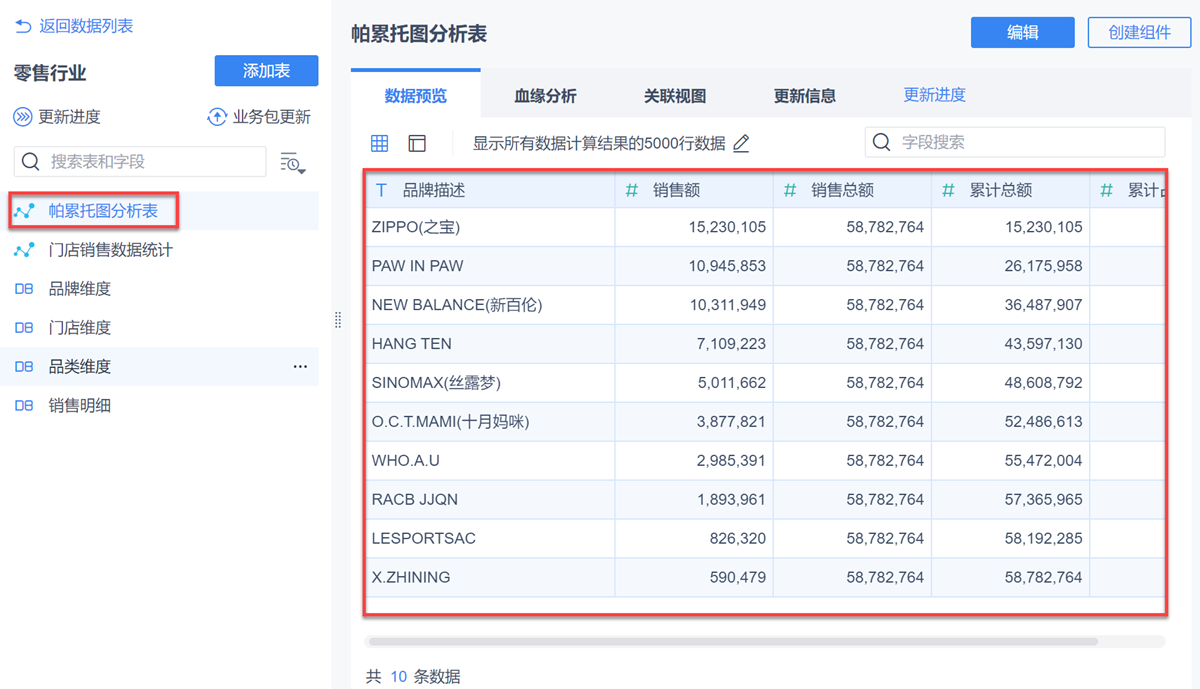
Task: Open the 关联视图 tab
Action: (x=675, y=96)
